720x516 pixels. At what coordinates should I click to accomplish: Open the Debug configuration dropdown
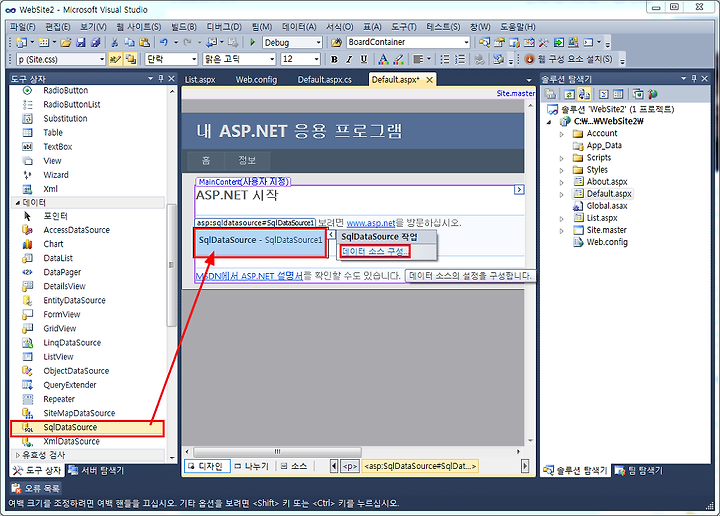point(319,43)
